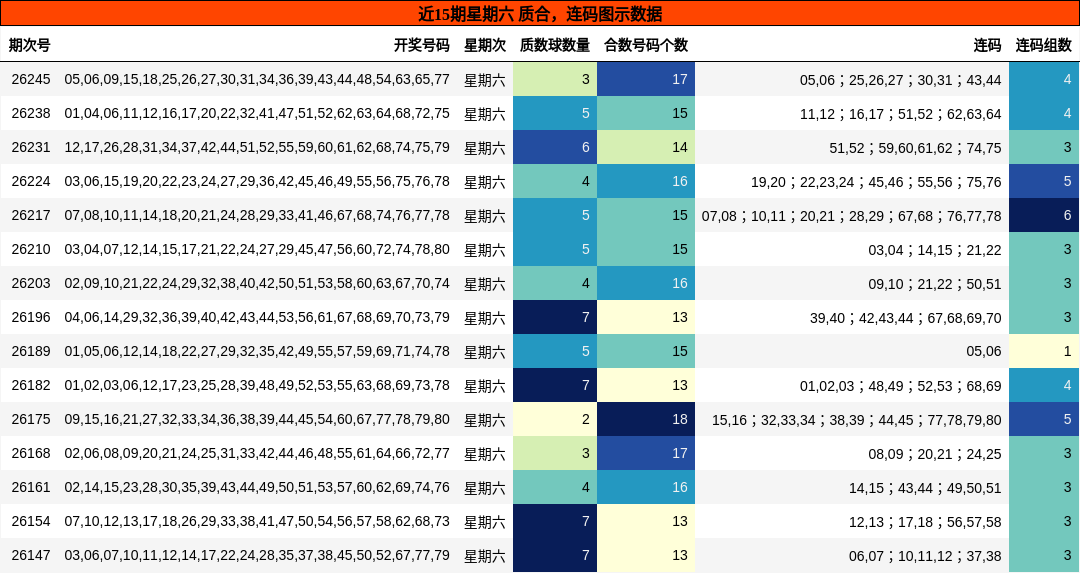This screenshot has height=573, width=1080.
Task: Click composite count cell 13 in row 26182
Action: point(646,385)
